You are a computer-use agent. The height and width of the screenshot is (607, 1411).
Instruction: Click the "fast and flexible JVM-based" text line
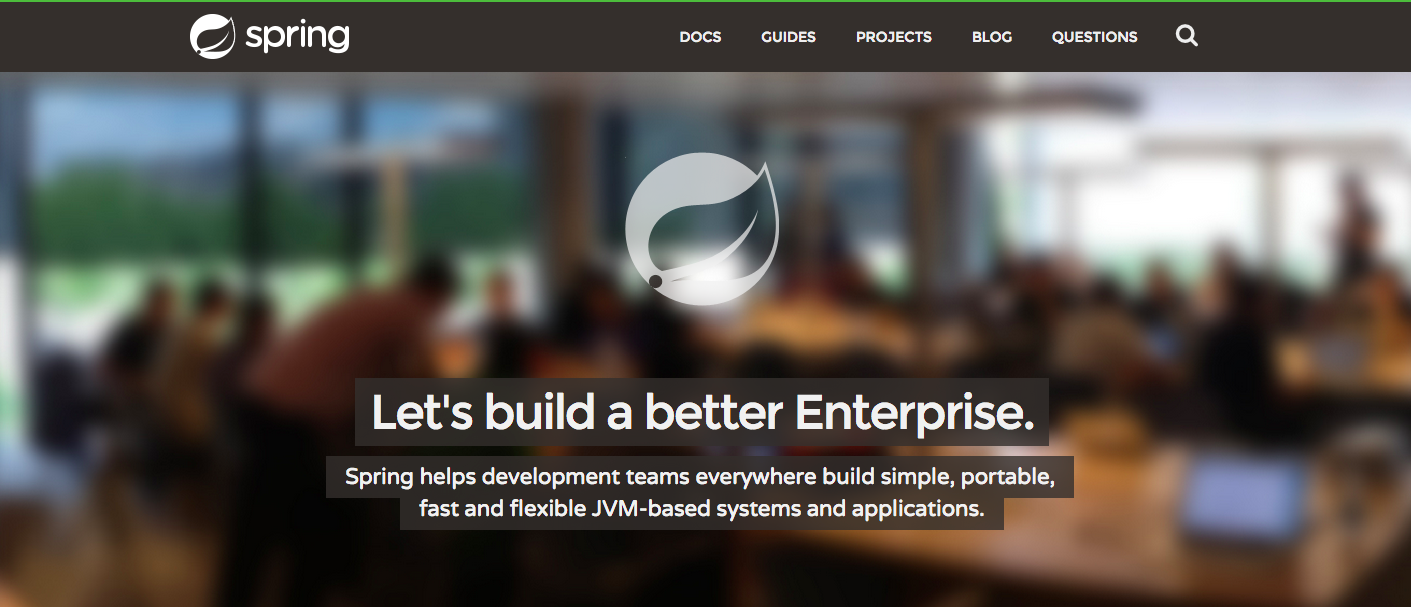[702, 509]
